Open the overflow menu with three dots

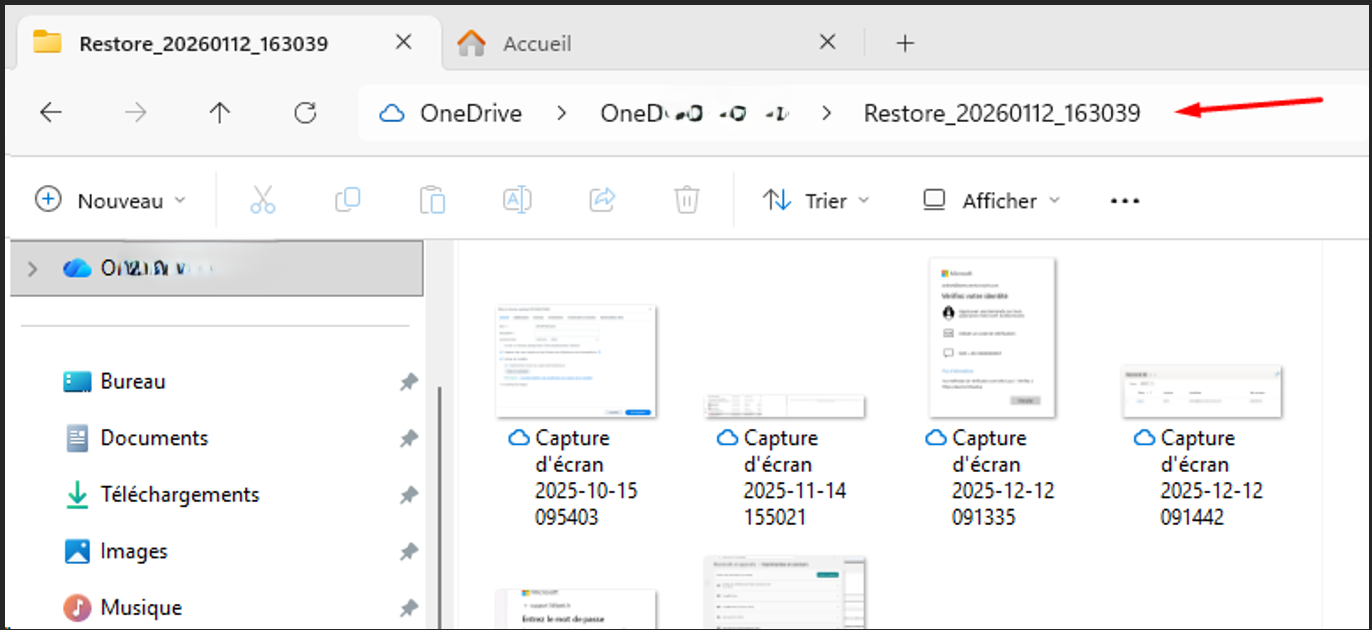(1124, 200)
